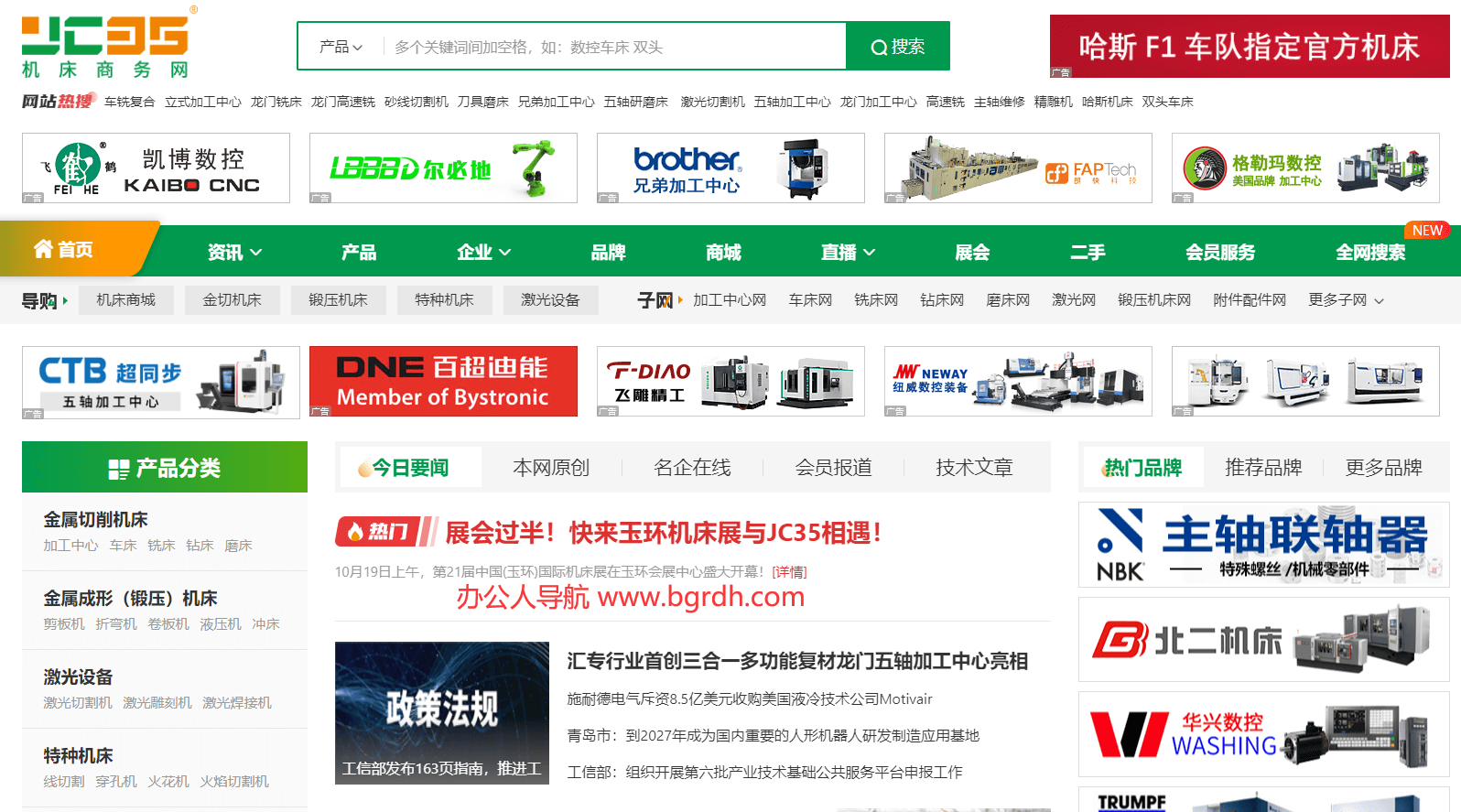Expand the 资讯 navigation dropdown
The height and width of the screenshot is (812, 1461).
coord(234,253)
